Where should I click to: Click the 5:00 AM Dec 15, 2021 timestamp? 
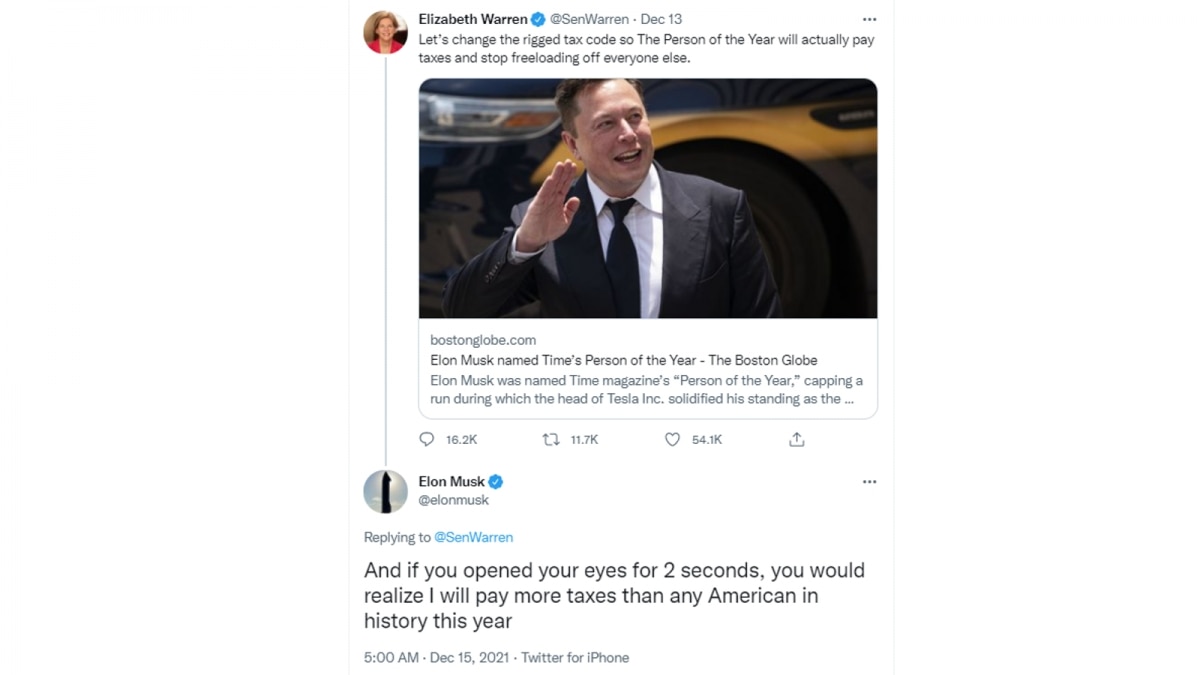click(x=436, y=658)
